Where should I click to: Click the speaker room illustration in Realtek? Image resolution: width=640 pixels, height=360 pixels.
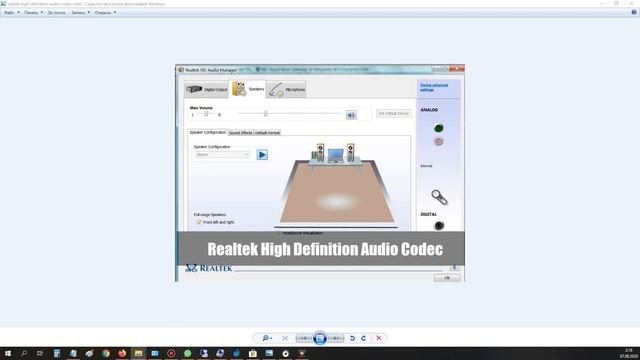coord(337,184)
